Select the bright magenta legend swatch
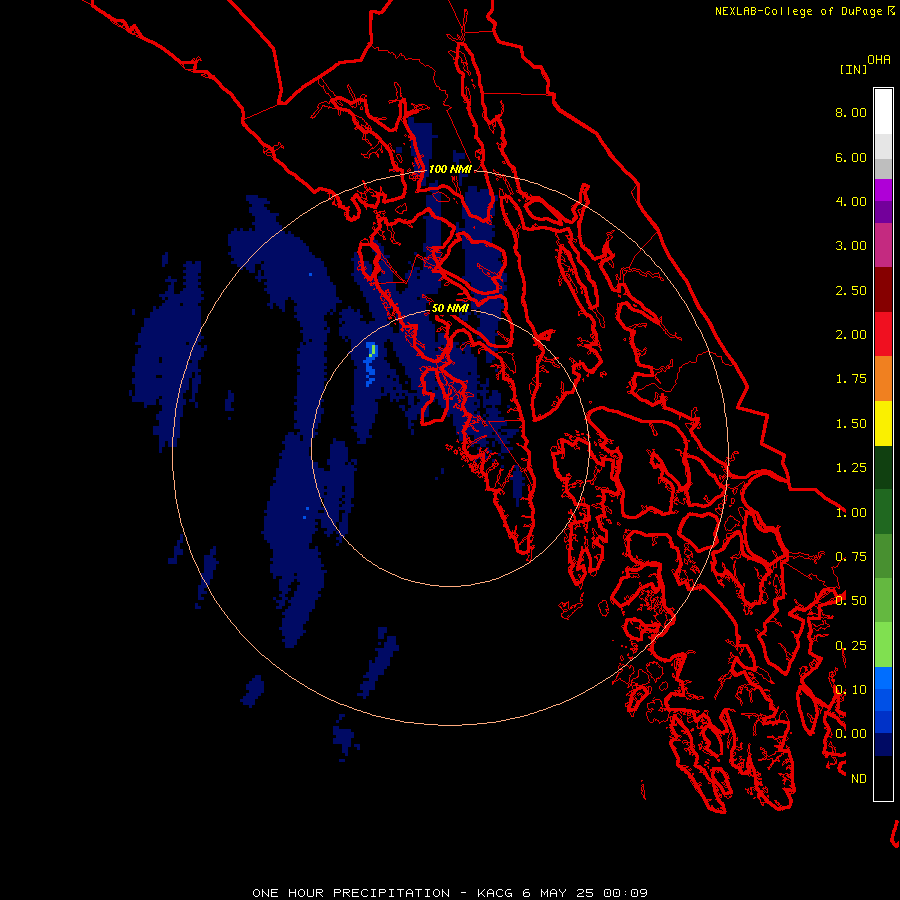The image size is (900, 900). click(883, 190)
